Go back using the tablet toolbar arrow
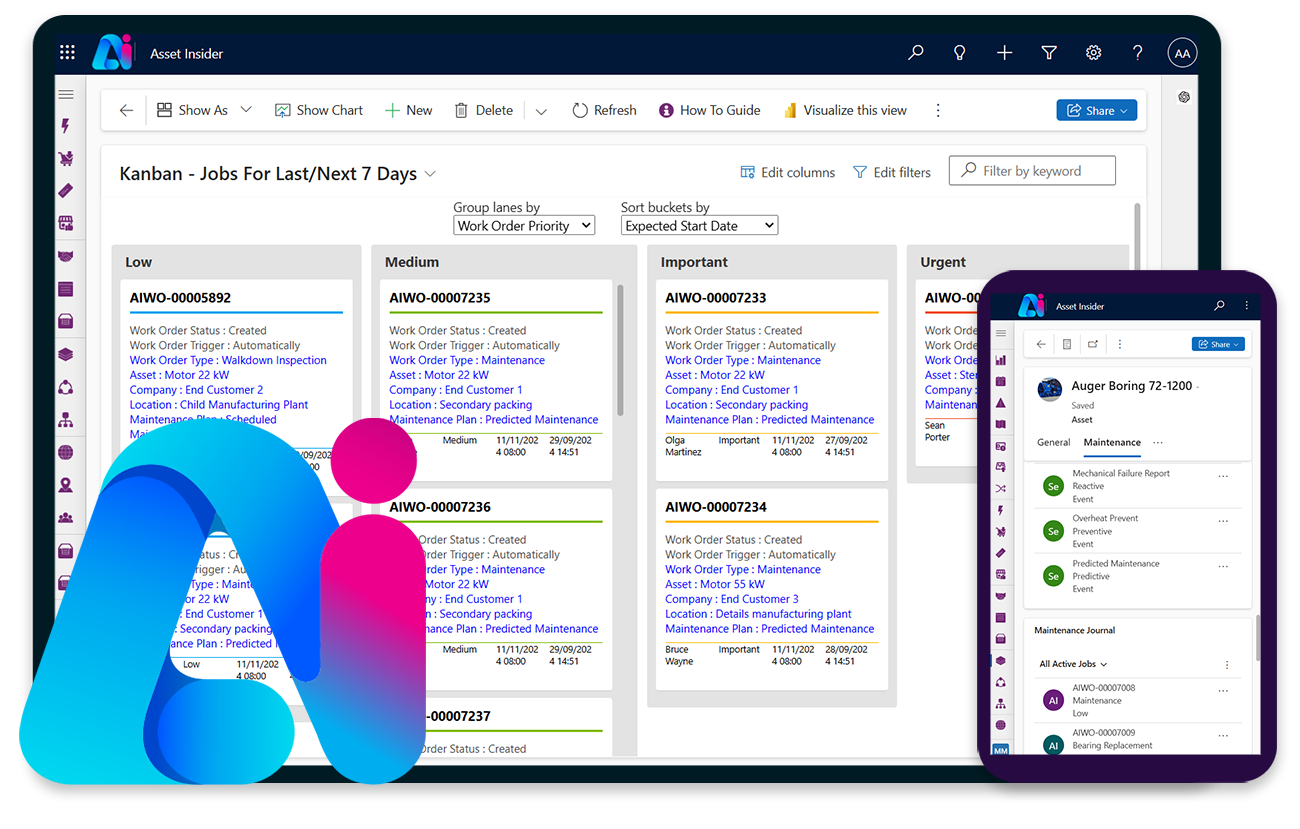This screenshot has height=829, width=1300. 126,111
